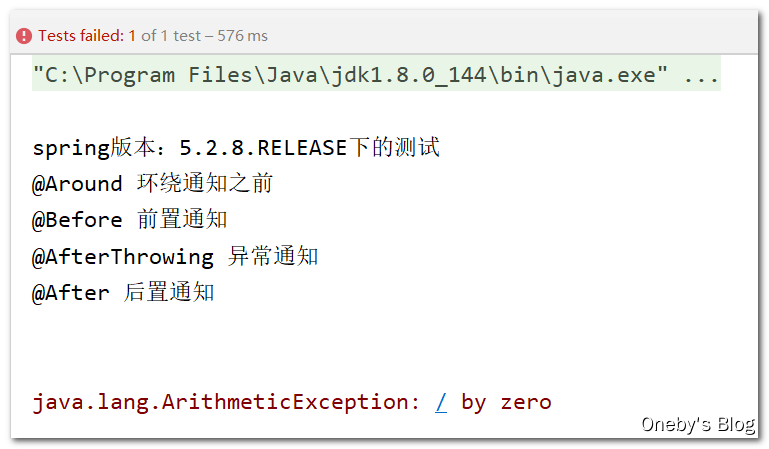The image size is (769, 449).
Task: Click the java.lang.ArithmeticException text
Action: click(226, 402)
